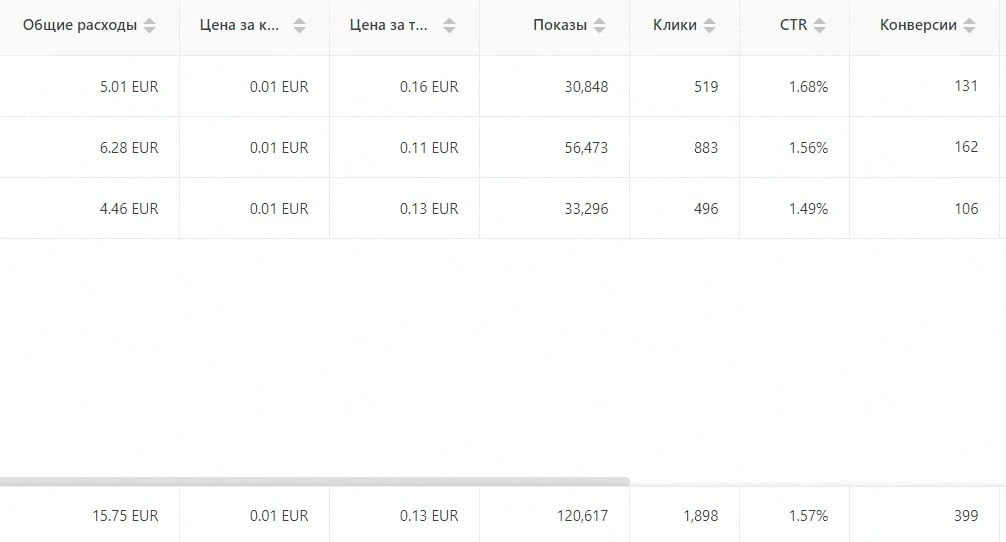Click the Клики column header label
The width and height of the screenshot is (1006, 542).
[x=674, y=26]
